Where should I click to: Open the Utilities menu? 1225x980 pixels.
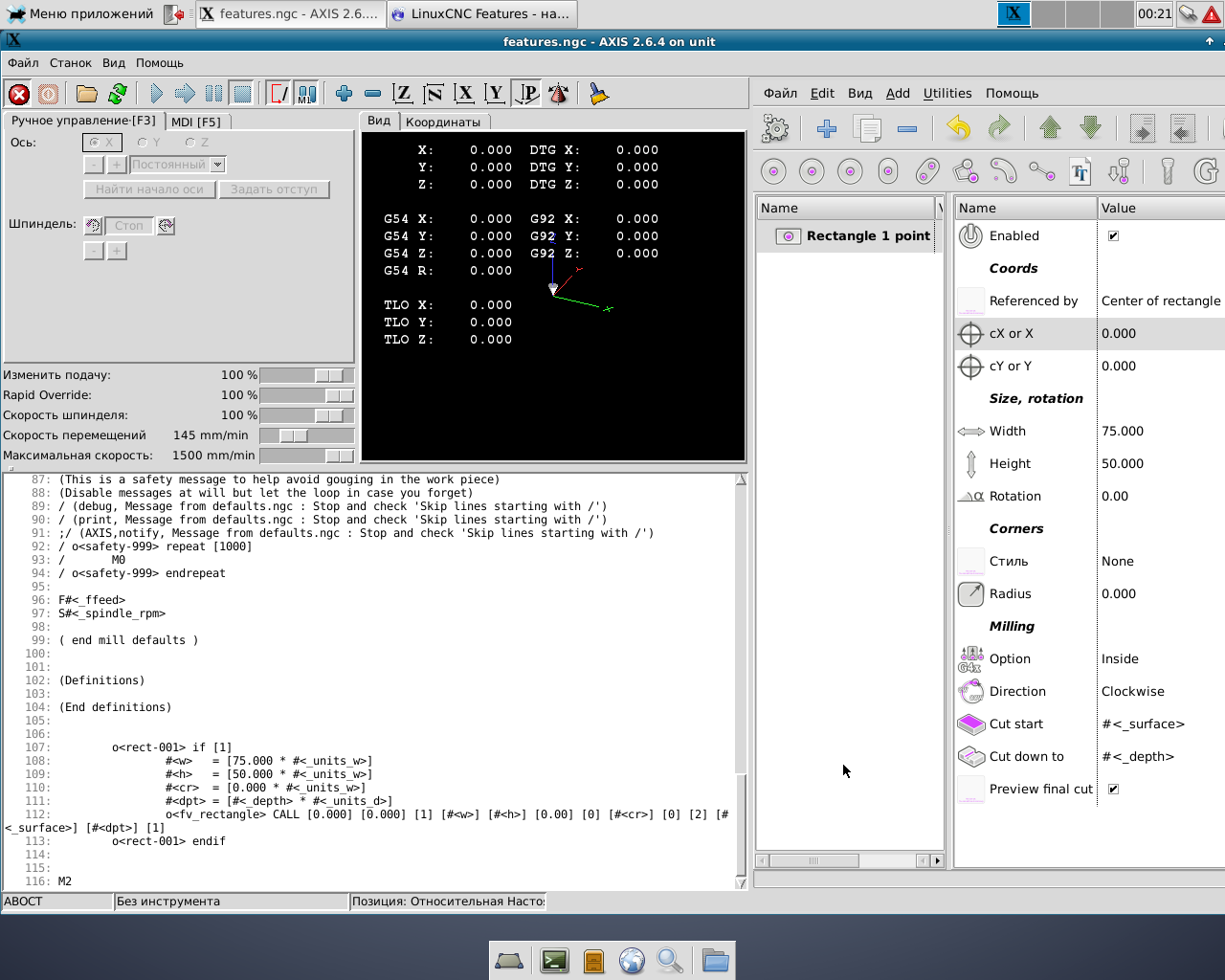pos(947,93)
